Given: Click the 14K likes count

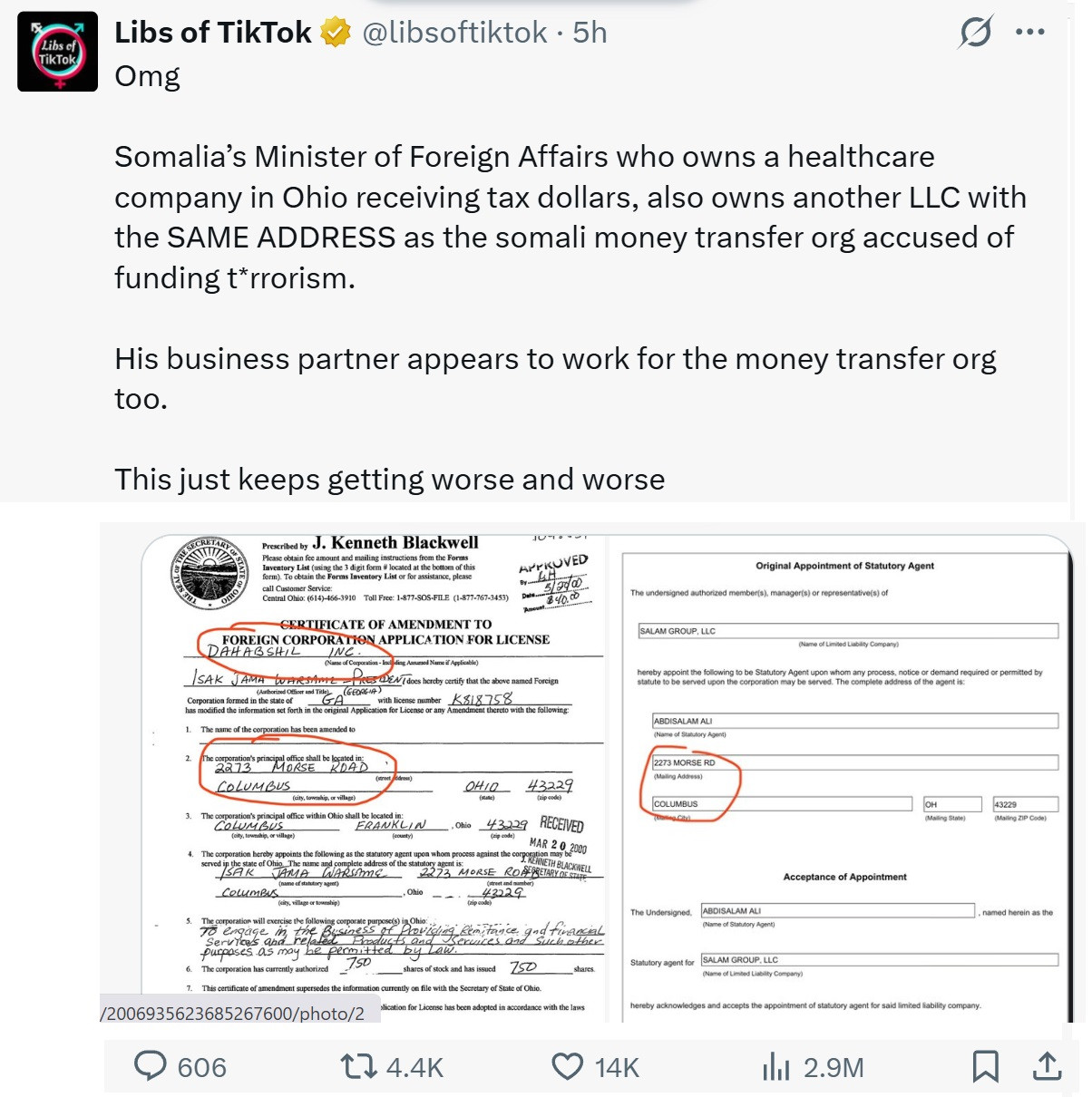Looking at the screenshot, I should (x=617, y=1068).
